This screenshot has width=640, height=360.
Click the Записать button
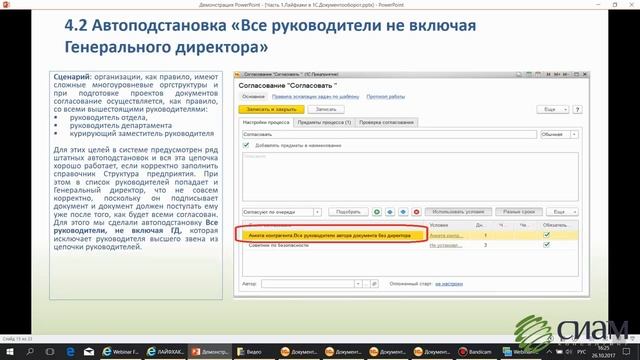click(x=326, y=109)
